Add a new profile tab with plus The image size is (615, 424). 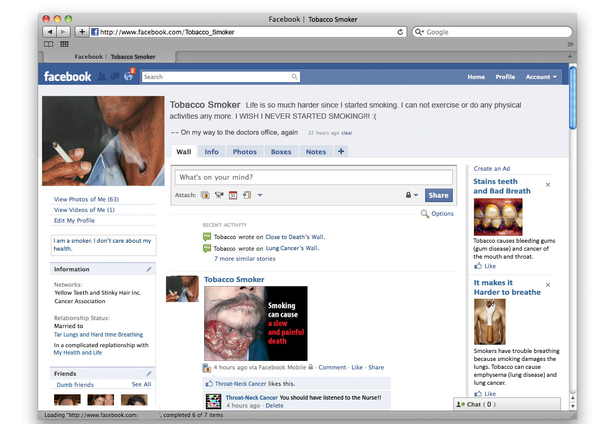click(x=341, y=151)
